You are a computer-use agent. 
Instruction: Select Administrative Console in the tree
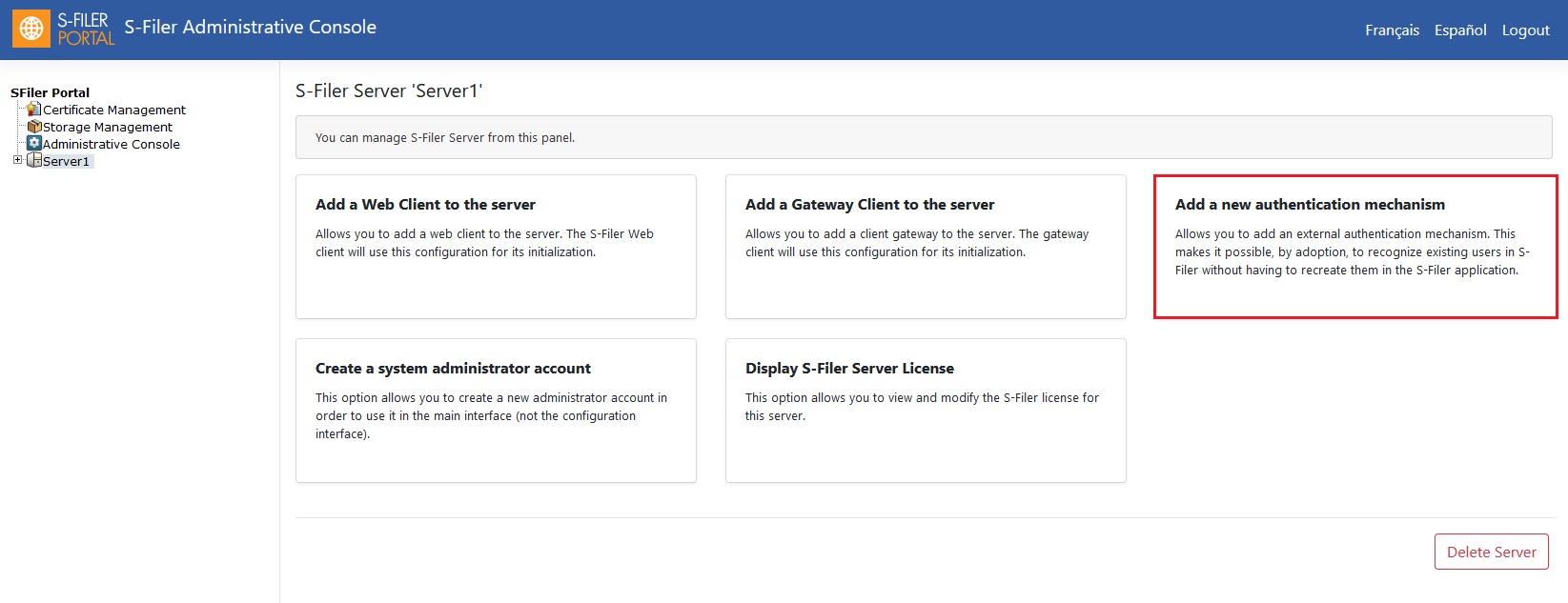(112, 144)
